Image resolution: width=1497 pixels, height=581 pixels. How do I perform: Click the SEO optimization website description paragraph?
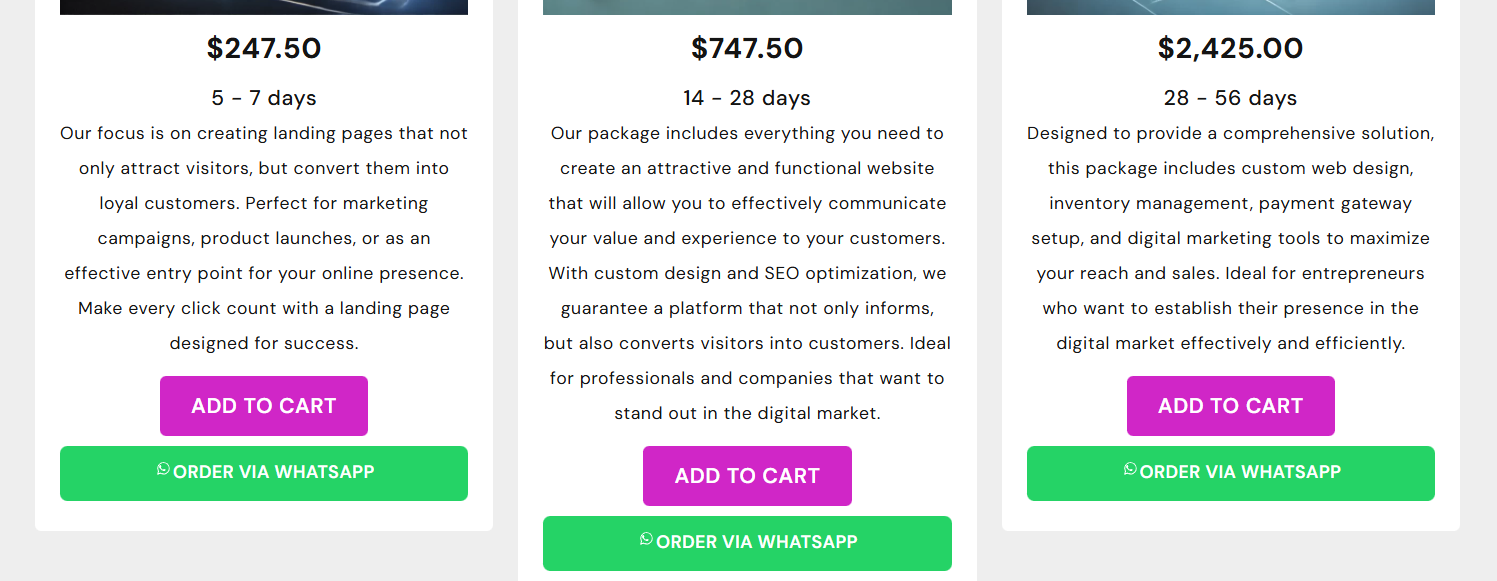(747, 273)
